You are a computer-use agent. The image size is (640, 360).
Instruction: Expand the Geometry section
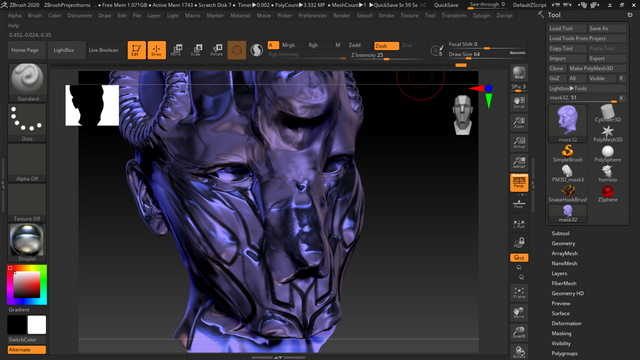click(x=563, y=243)
